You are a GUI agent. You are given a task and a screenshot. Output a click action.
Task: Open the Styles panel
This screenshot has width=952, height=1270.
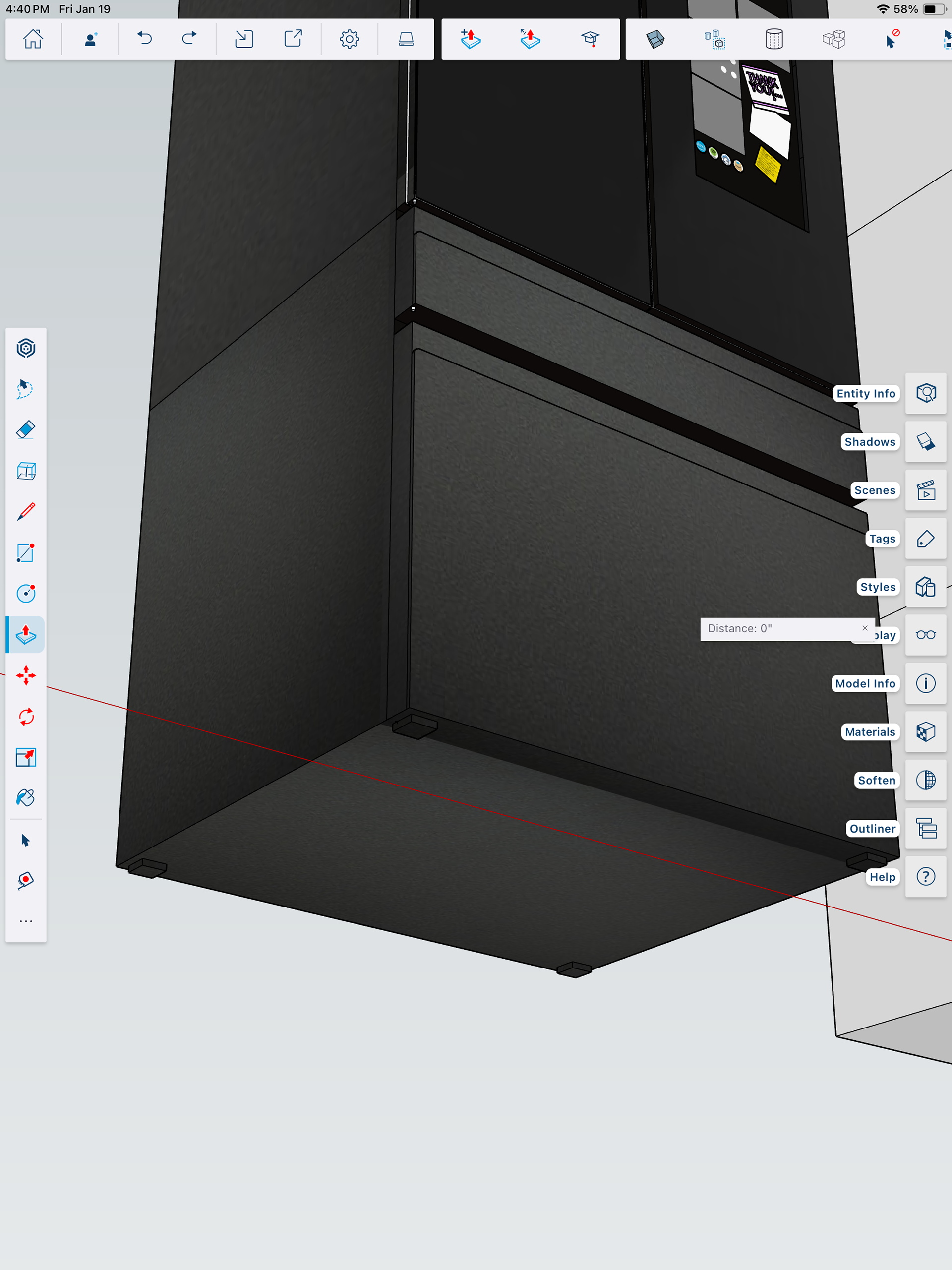[925, 587]
